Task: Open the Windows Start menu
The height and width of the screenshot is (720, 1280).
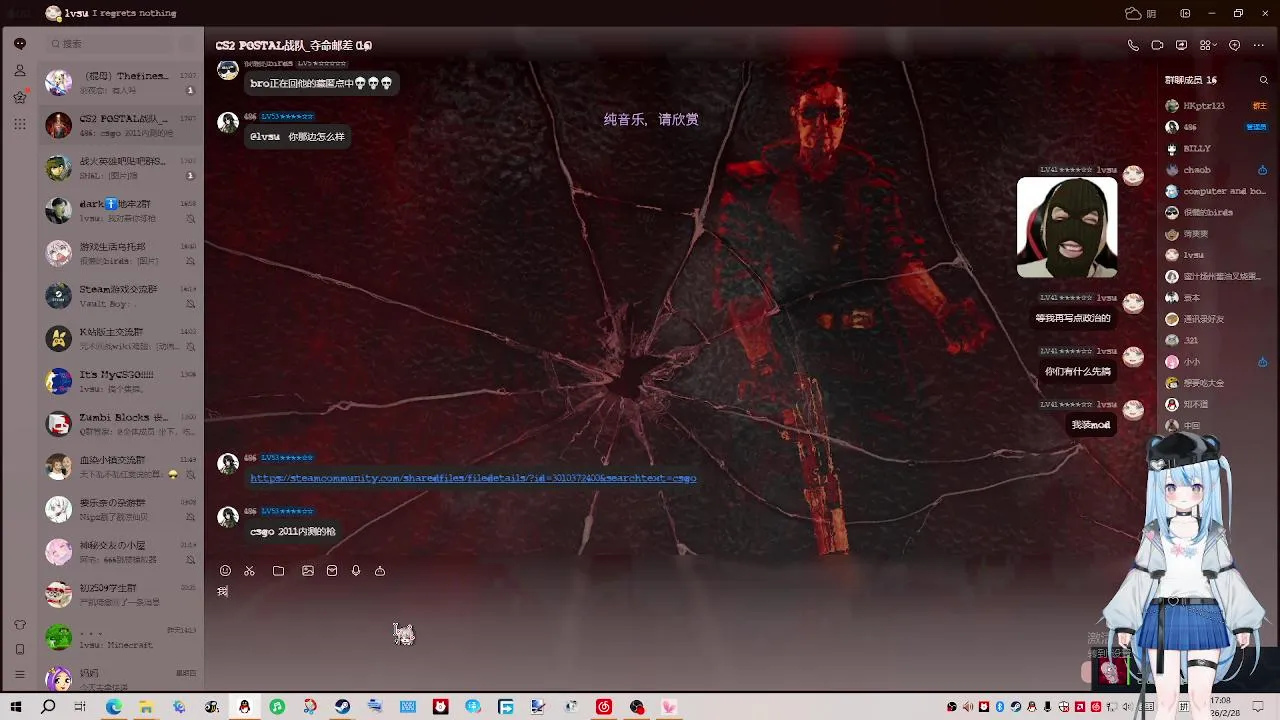Action: tap(16, 707)
